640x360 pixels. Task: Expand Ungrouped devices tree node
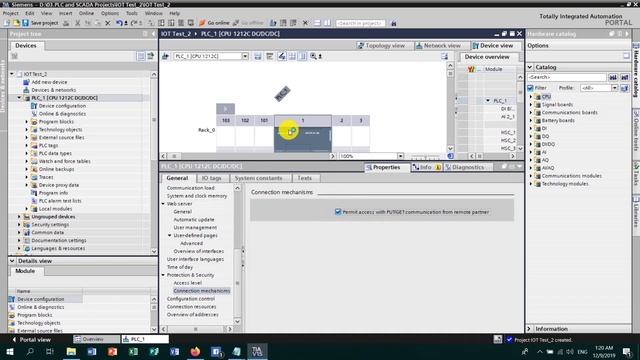click(x=19, y=217)
